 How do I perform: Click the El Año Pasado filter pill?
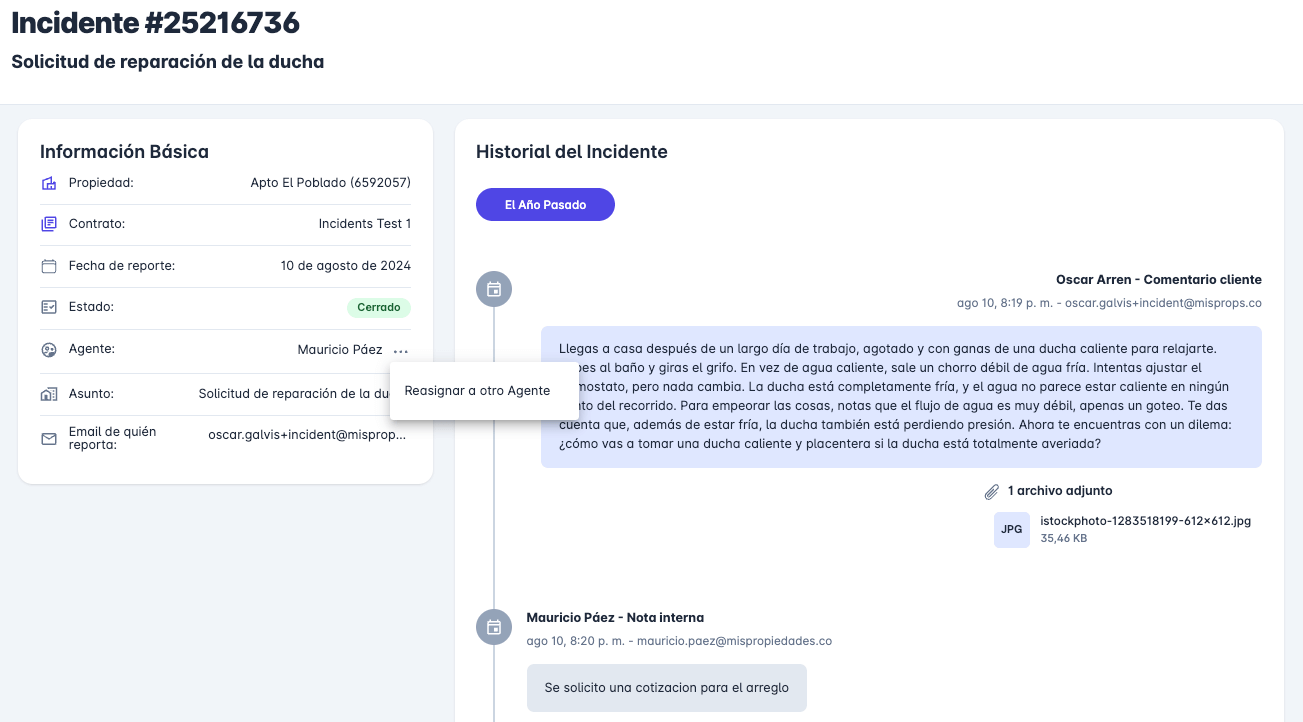point(545,204)
